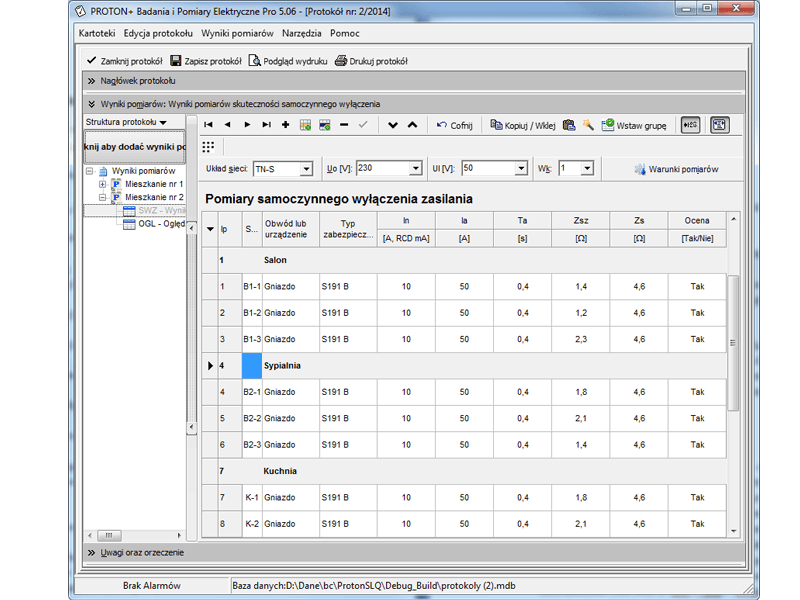Go to first record in navigator
The height and width of the screenshot is (600, 800).
pyautogui.click(x=208, y=125)
